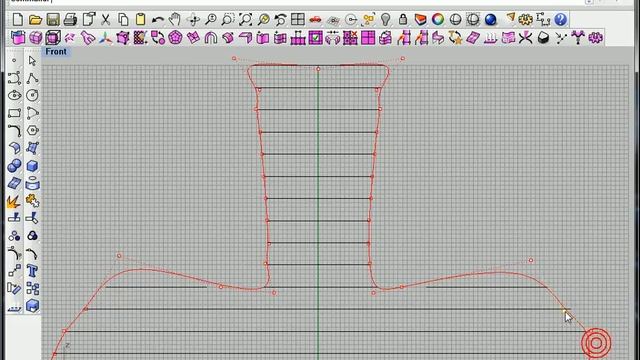
Task: Choose the Rectangle tool
Action: [14, 113]
